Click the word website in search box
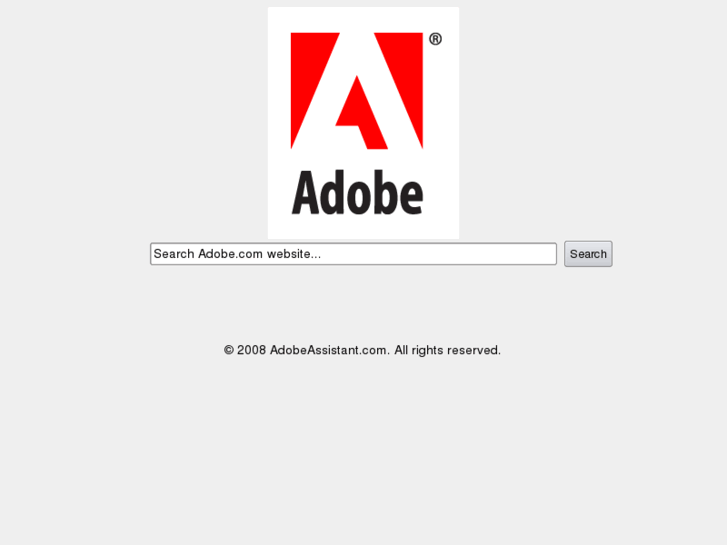 tap(293, 254)
